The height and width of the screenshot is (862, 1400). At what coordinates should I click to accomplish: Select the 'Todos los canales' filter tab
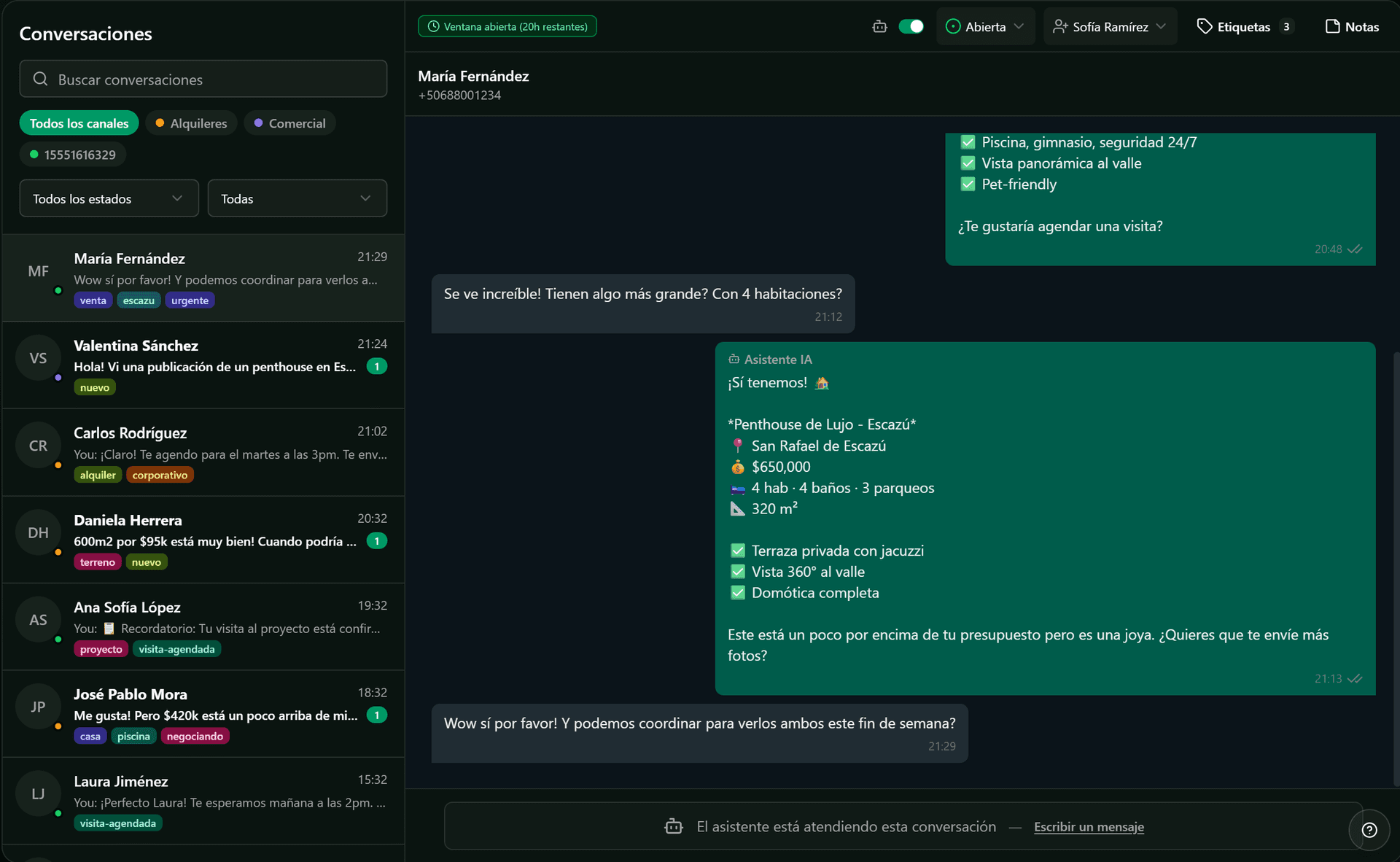(79, 123)
